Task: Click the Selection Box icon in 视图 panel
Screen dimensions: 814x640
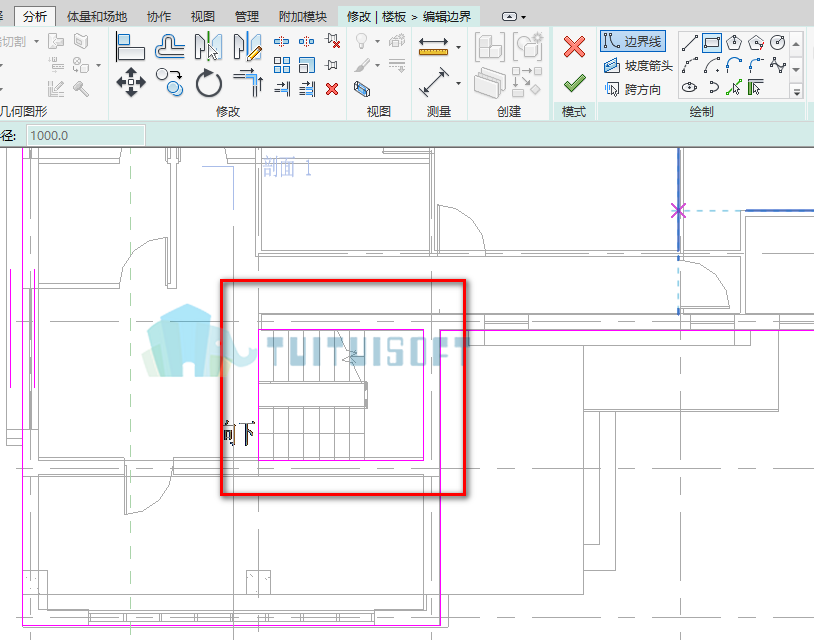Action: tap(362, 89)
